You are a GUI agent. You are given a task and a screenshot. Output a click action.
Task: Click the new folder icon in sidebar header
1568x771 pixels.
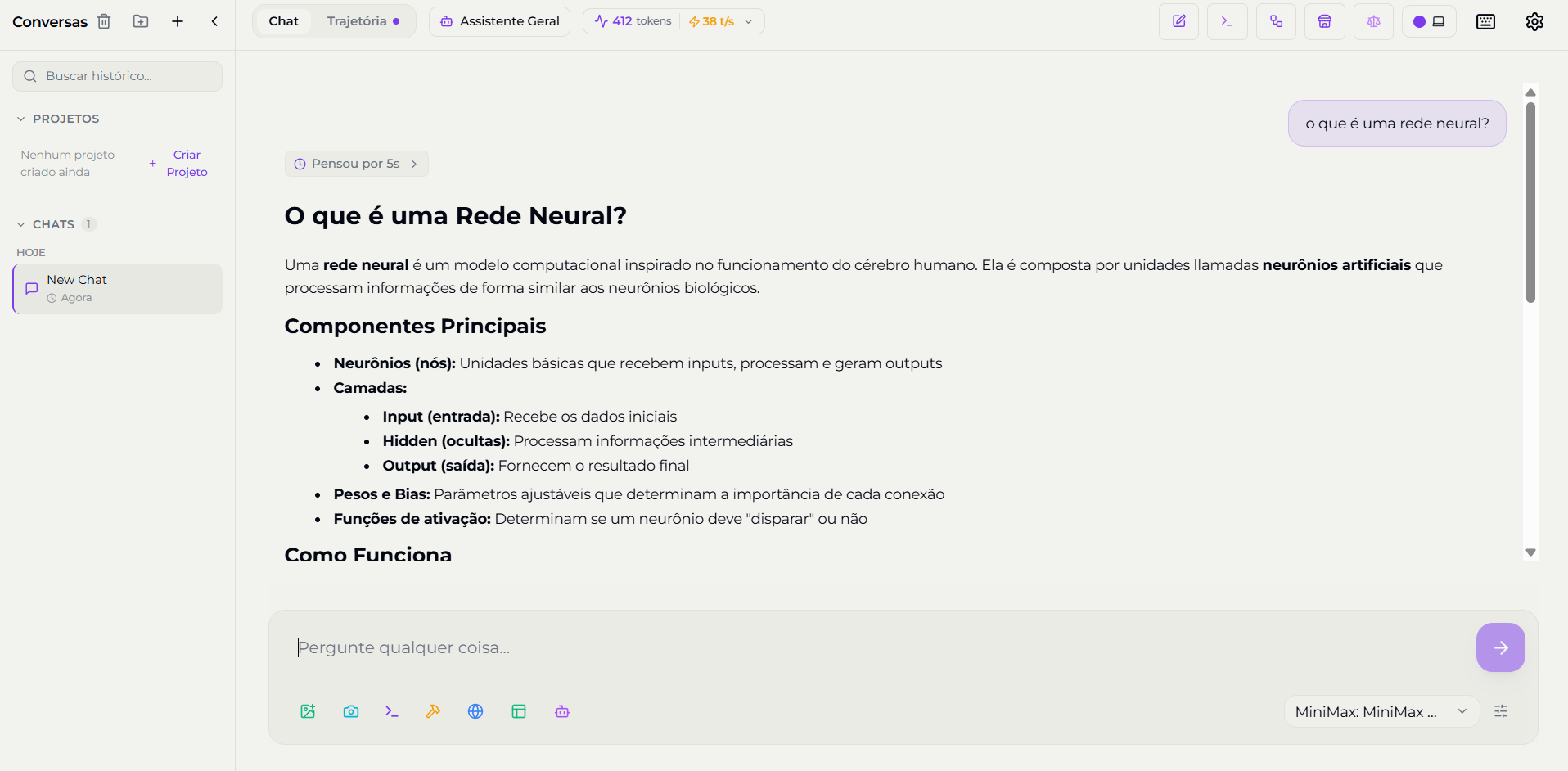click(x=141, y=21)
